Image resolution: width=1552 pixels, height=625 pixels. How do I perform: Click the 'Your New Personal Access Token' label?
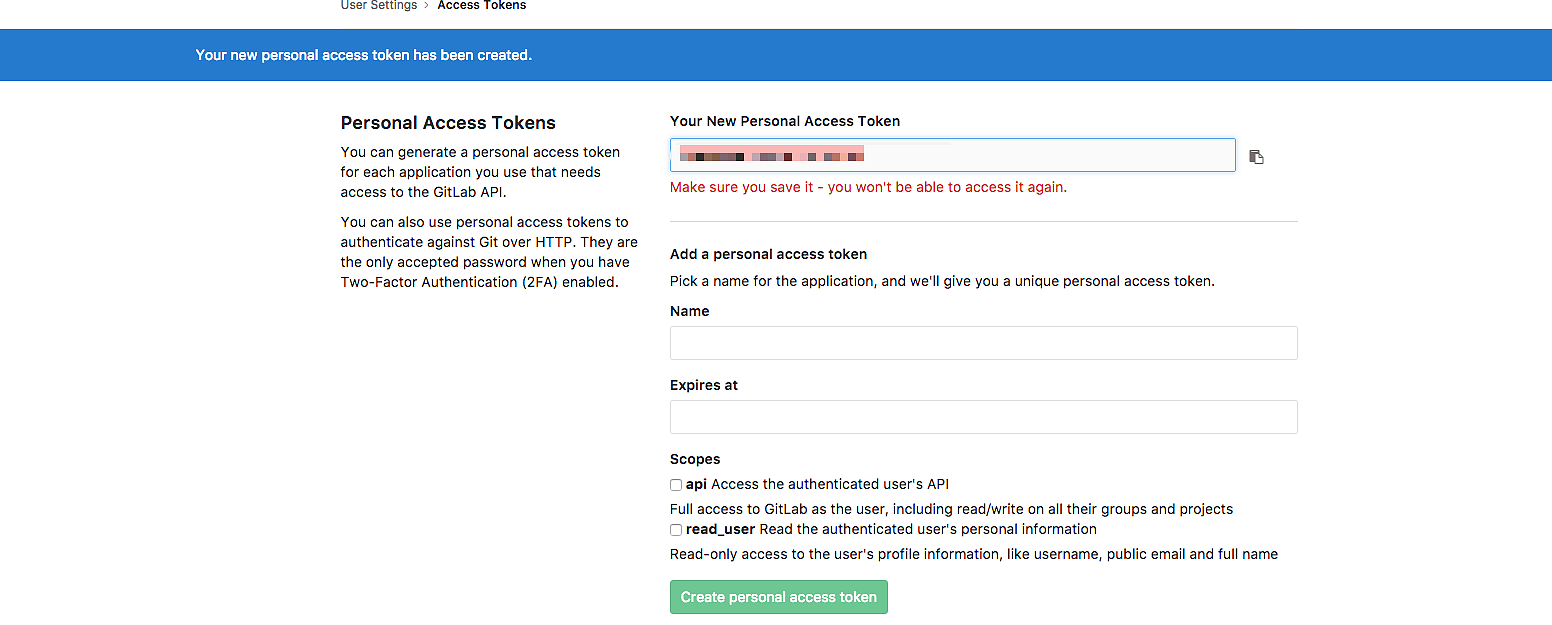[x=784, y=121]
